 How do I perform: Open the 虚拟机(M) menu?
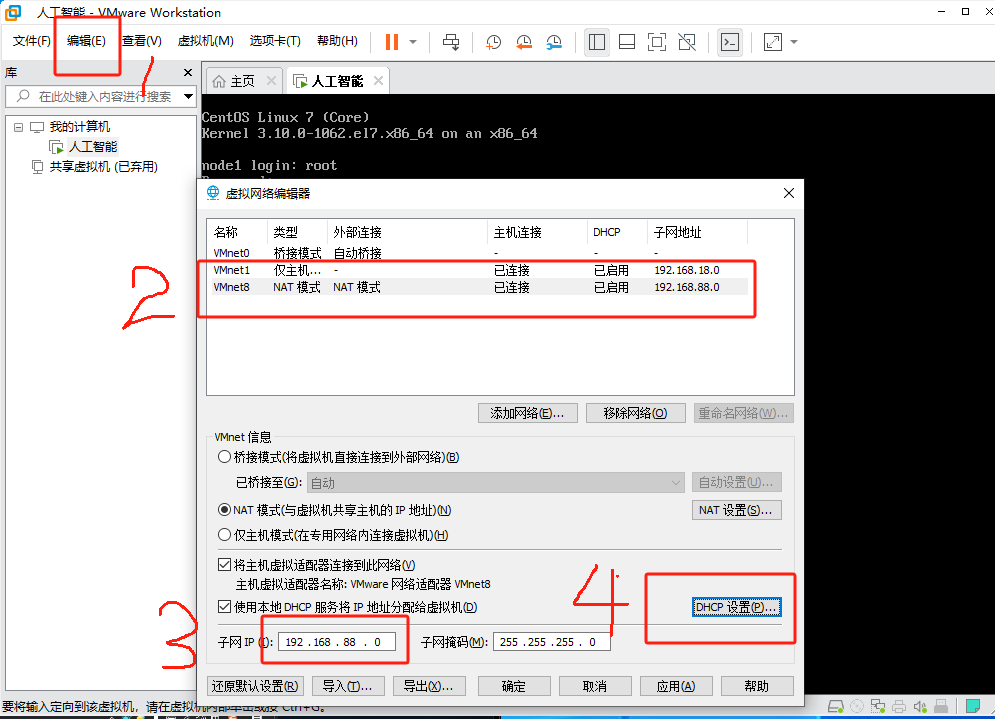pyautogui.click(x=206, y=41)
